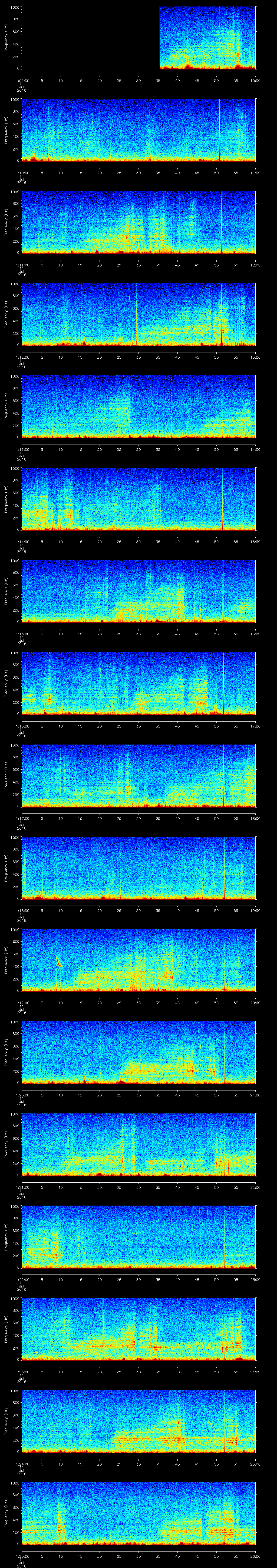This screenshot has height=1568, width=277.
Task: Open the spectrogram panel starting at 1:15:00
Action: click(x=138, y=591)
